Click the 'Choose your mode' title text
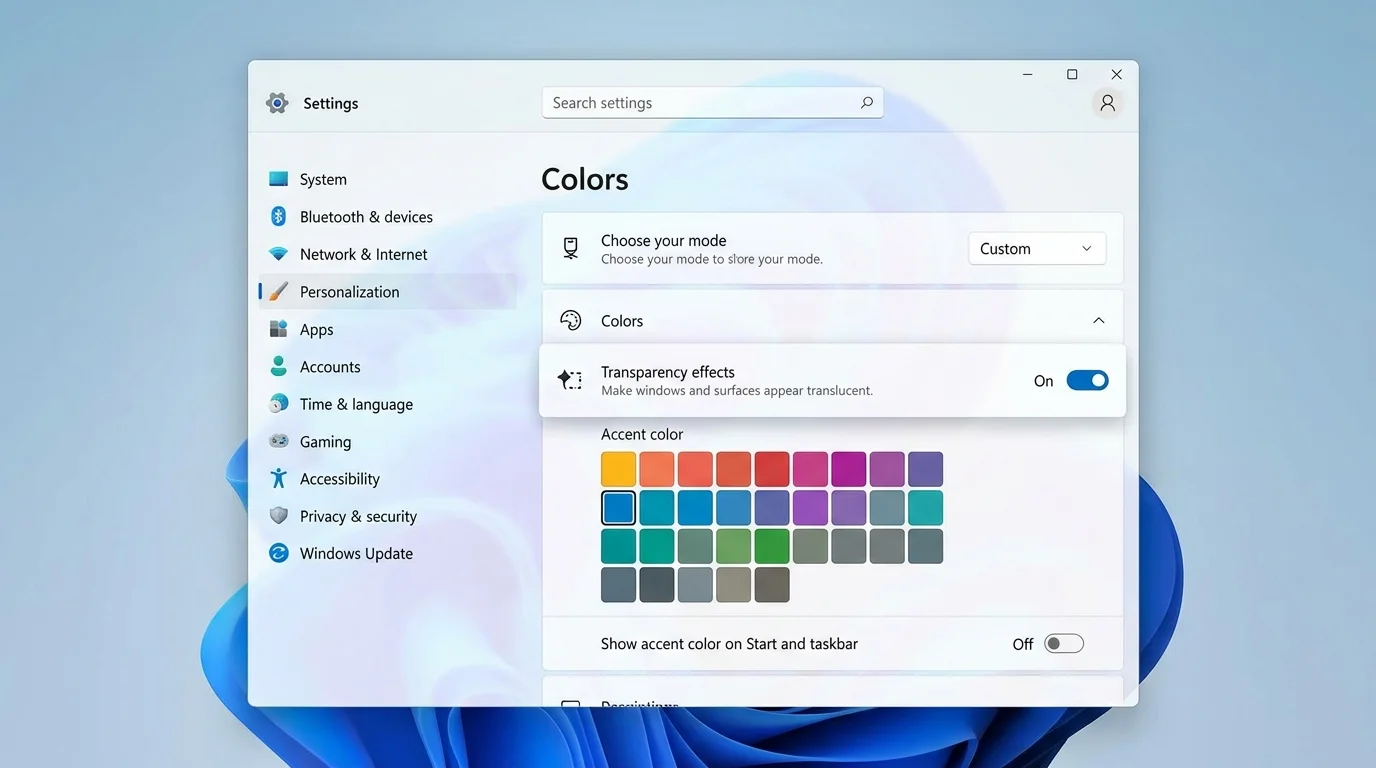 (x=664, y=240)
